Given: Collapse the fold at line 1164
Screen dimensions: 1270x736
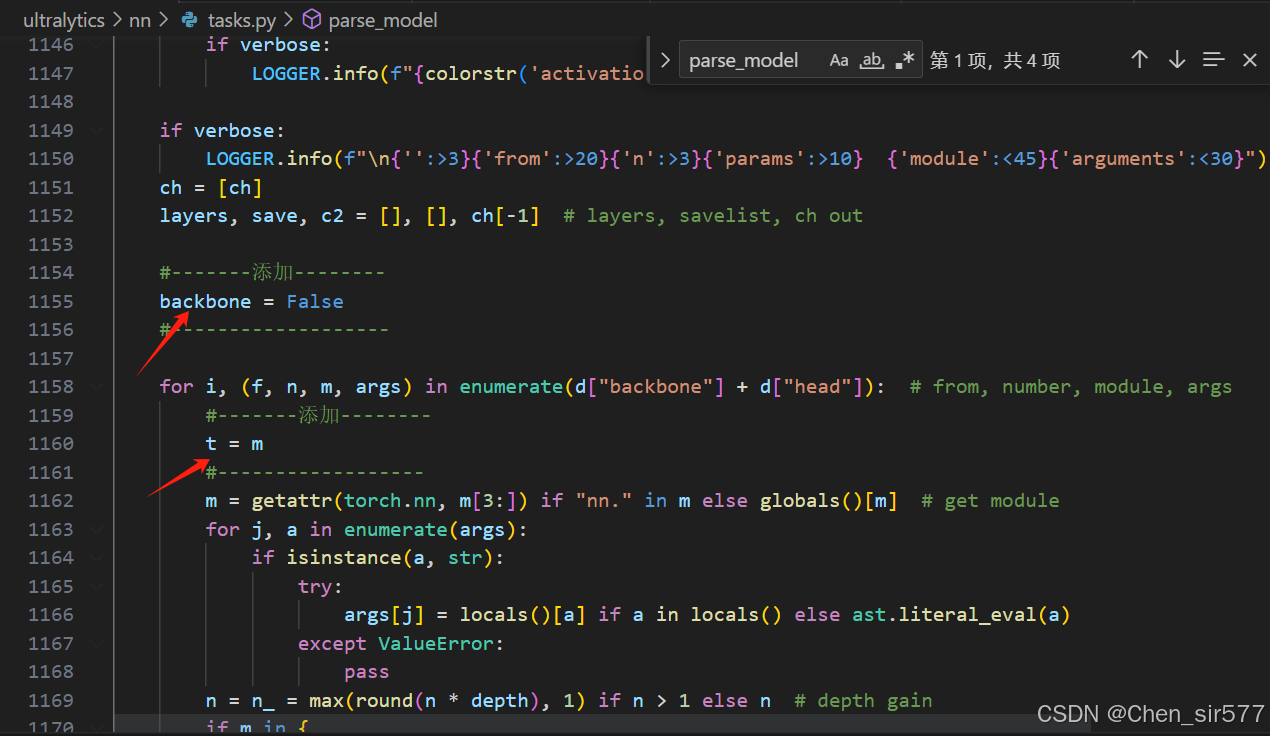Looking at the screenshot, I should pos(96,557).
